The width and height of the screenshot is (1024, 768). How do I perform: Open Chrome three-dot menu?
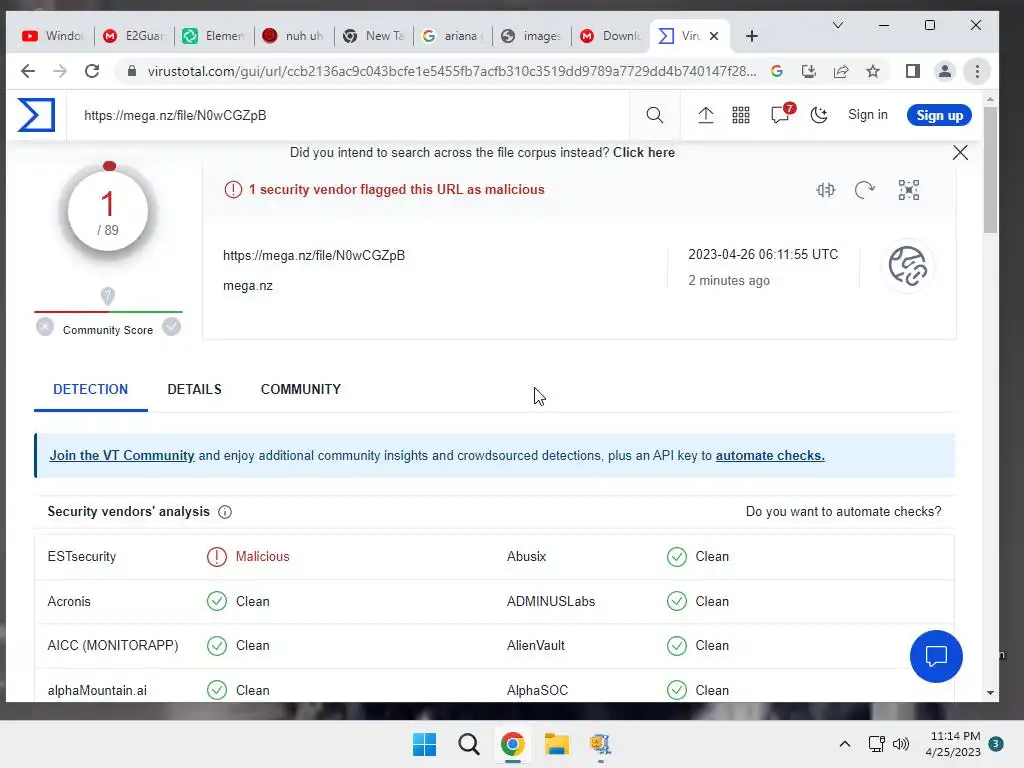point(977,71)
